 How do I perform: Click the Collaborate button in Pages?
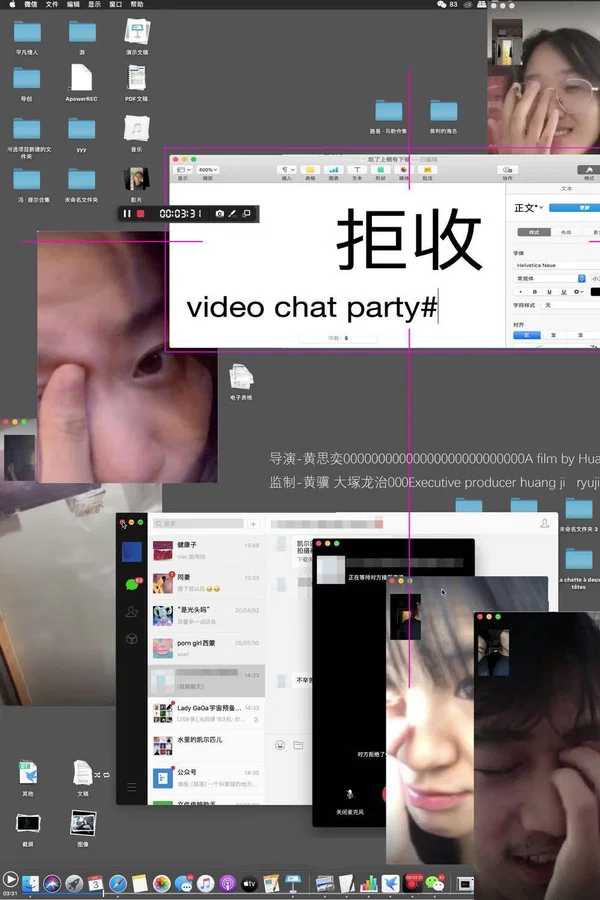pyautogui.click(x=508, y=170)
